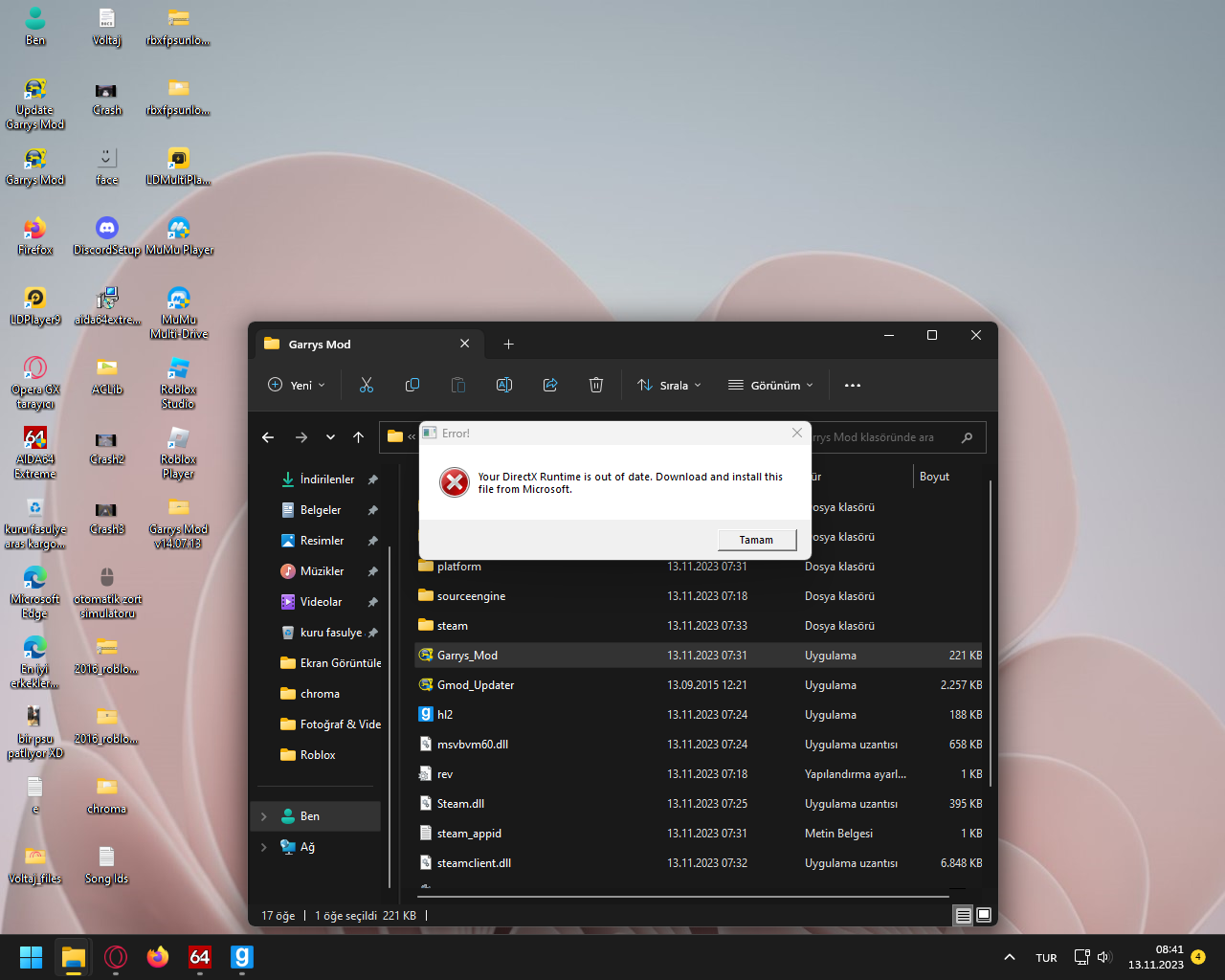Go back with the left arrow

click(268, 437)
